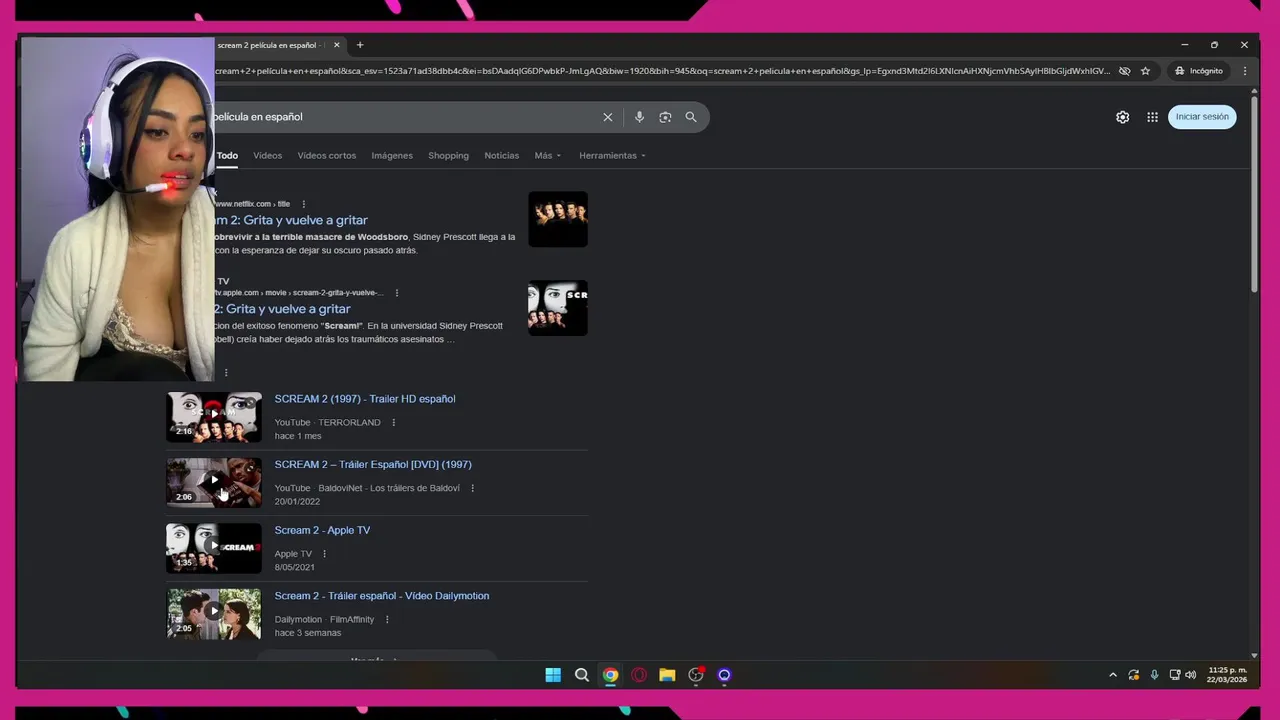Open a new browser tab
Viewport: 1280px width, 720px height.
360,45
